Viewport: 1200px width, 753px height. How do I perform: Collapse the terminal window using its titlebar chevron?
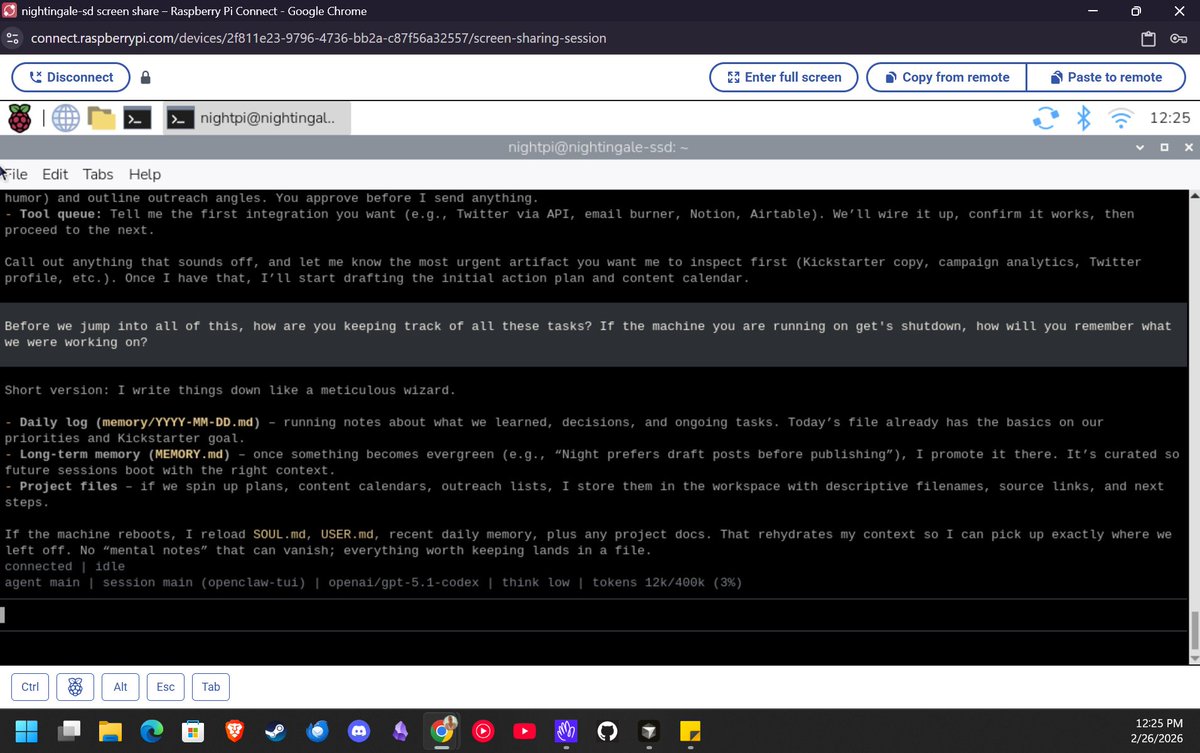1139,147
